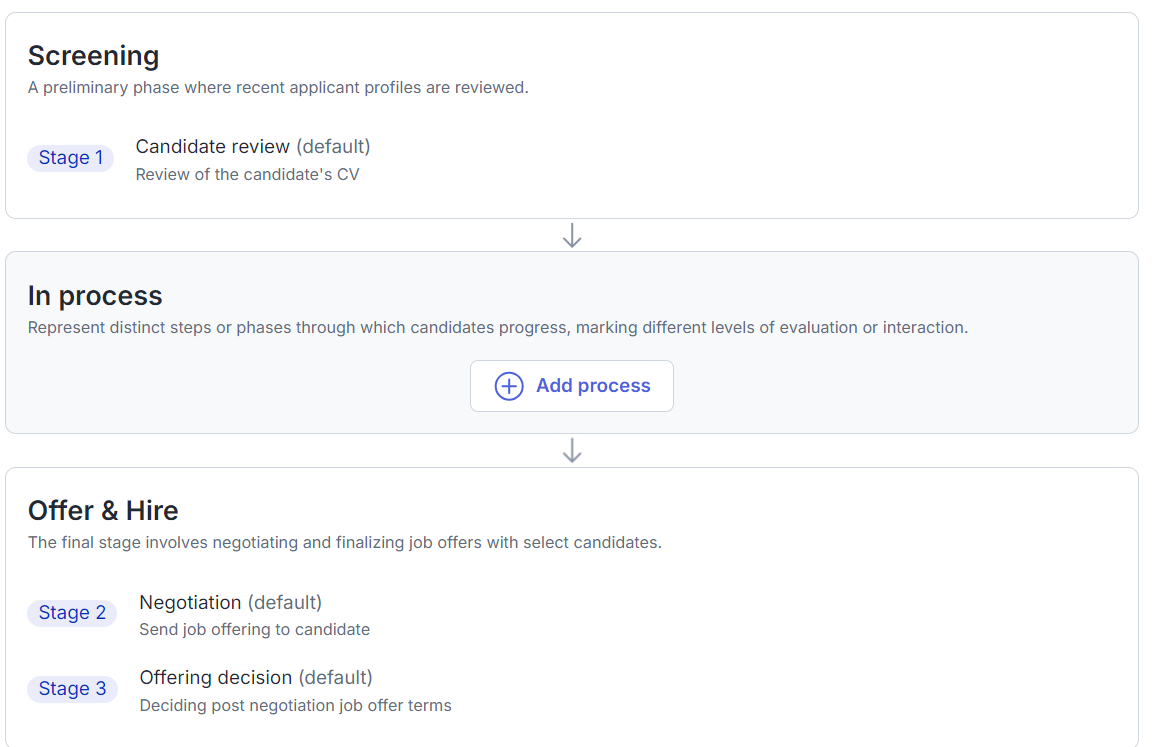Click the Offer & Hire section heading
This screenshot has height=747, width=1155.
click(x=103, y=511)
